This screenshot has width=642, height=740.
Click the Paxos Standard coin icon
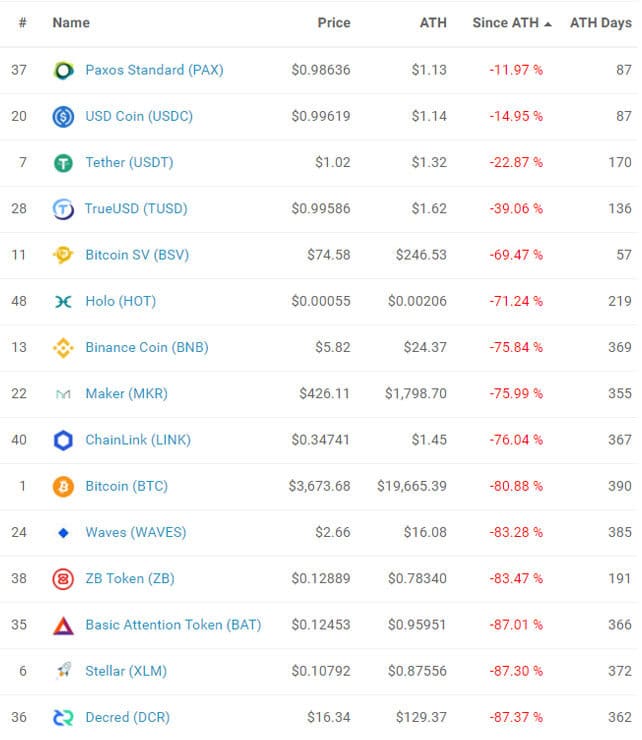[x=63, y=70]
